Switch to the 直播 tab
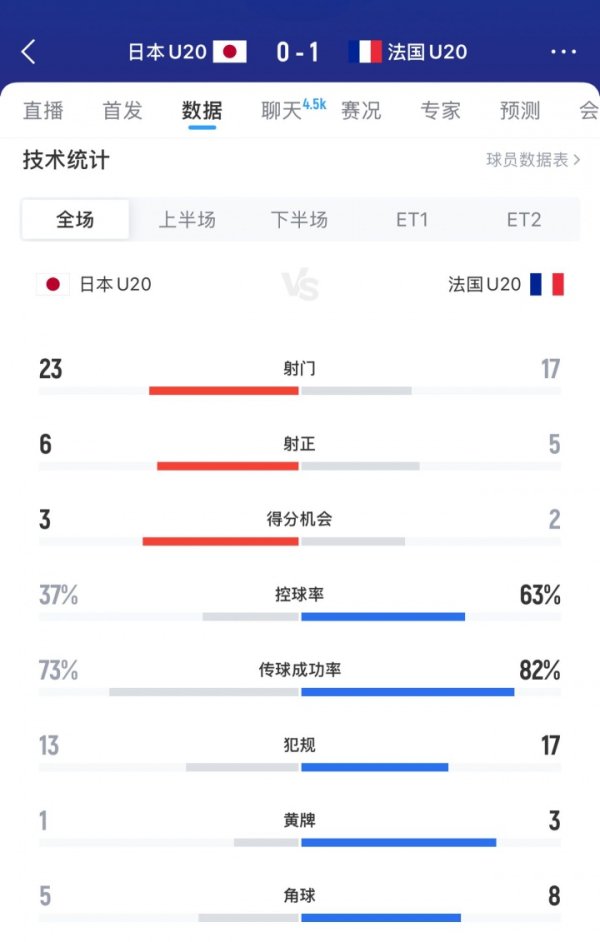600x942 pixels. point(43,110)
